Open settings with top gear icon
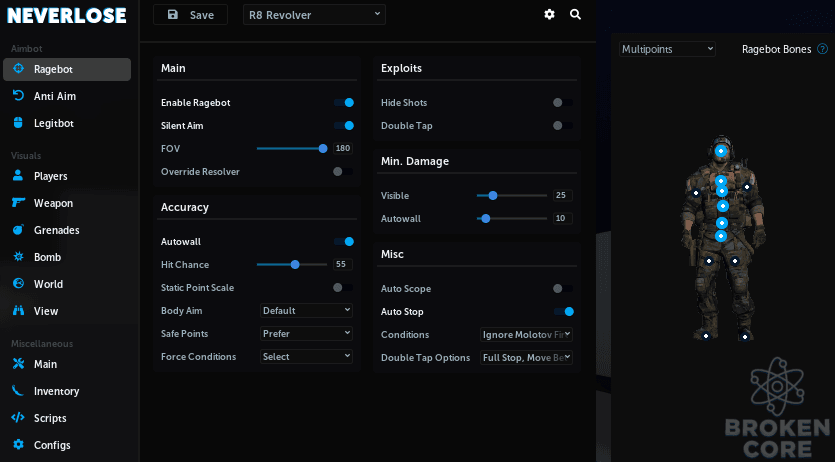Image resolution: width=835 pixels, height=462 pixels. pos(549,14)
